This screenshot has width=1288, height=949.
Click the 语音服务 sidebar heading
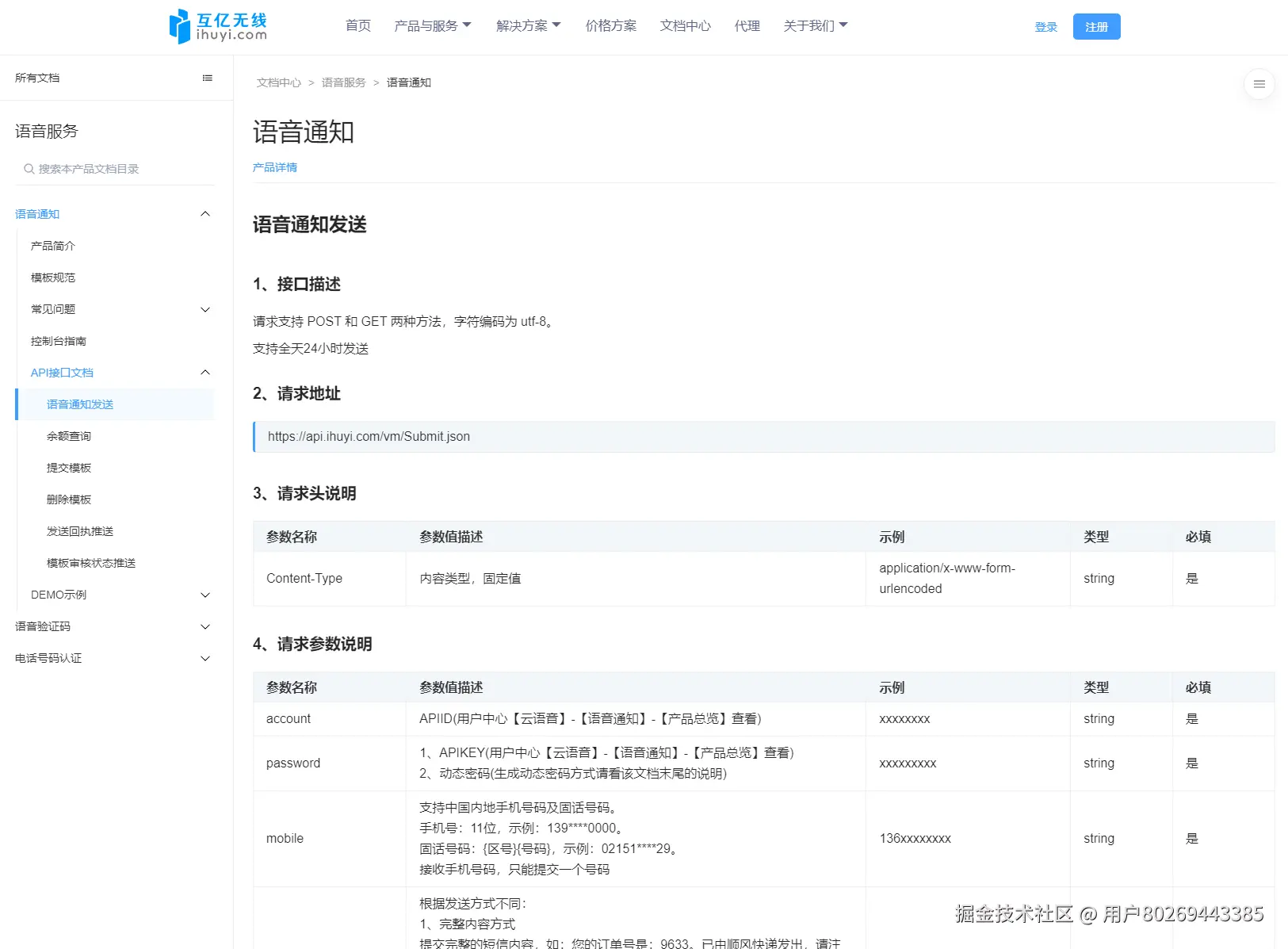(x=47, y=132)
